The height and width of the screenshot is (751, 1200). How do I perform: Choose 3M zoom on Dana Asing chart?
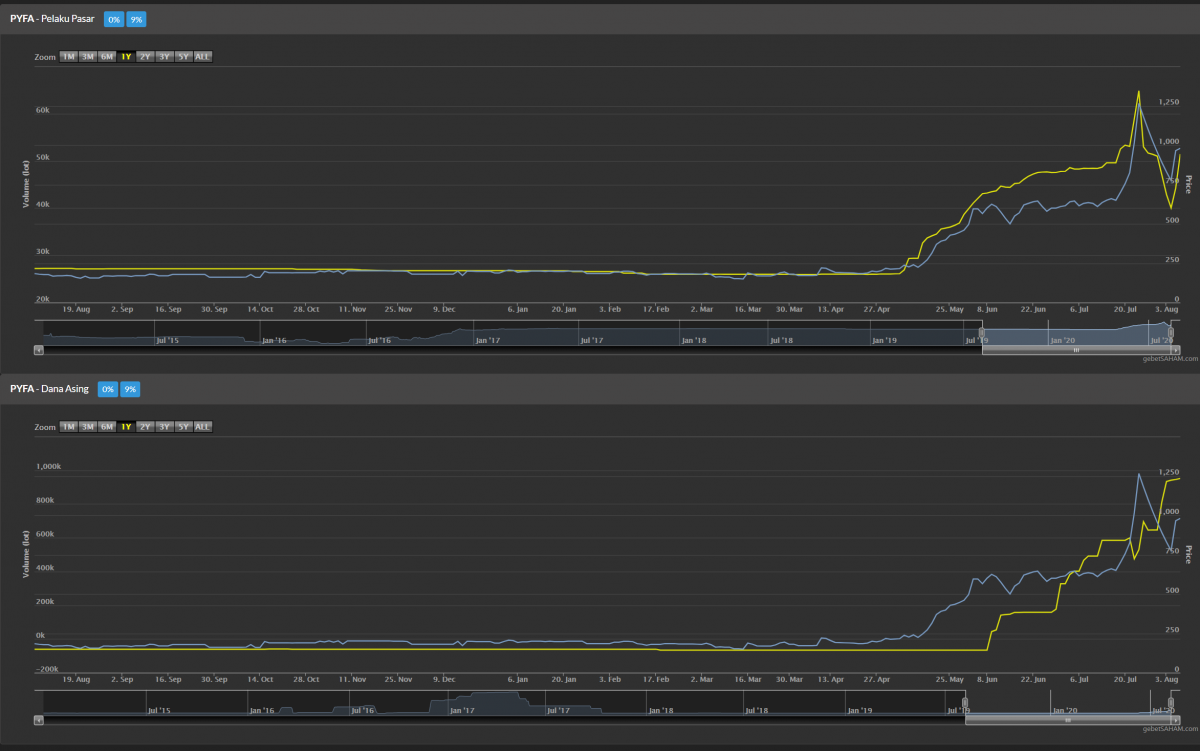coord(88,427)
